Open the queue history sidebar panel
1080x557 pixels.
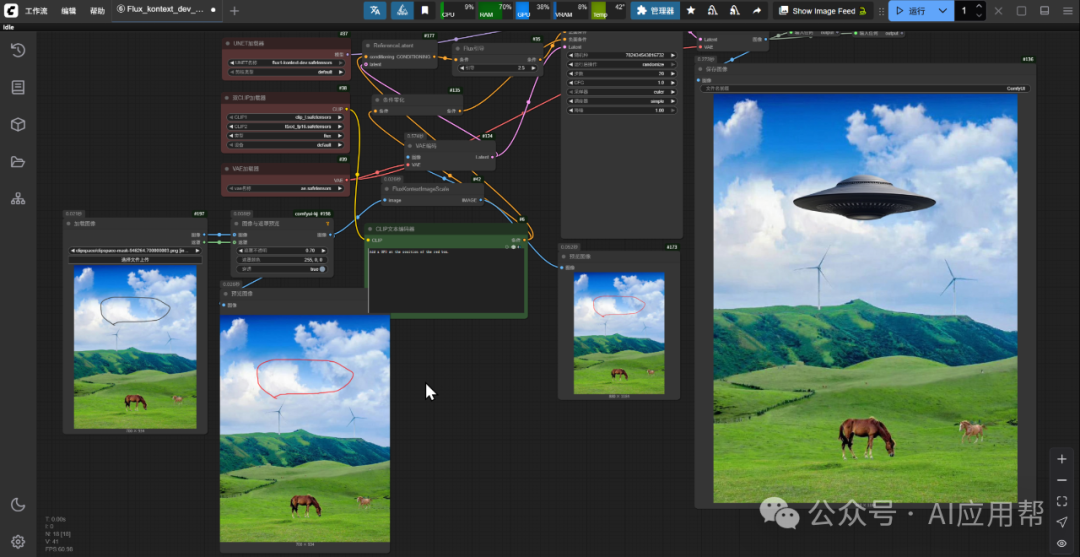click(18, 50)
